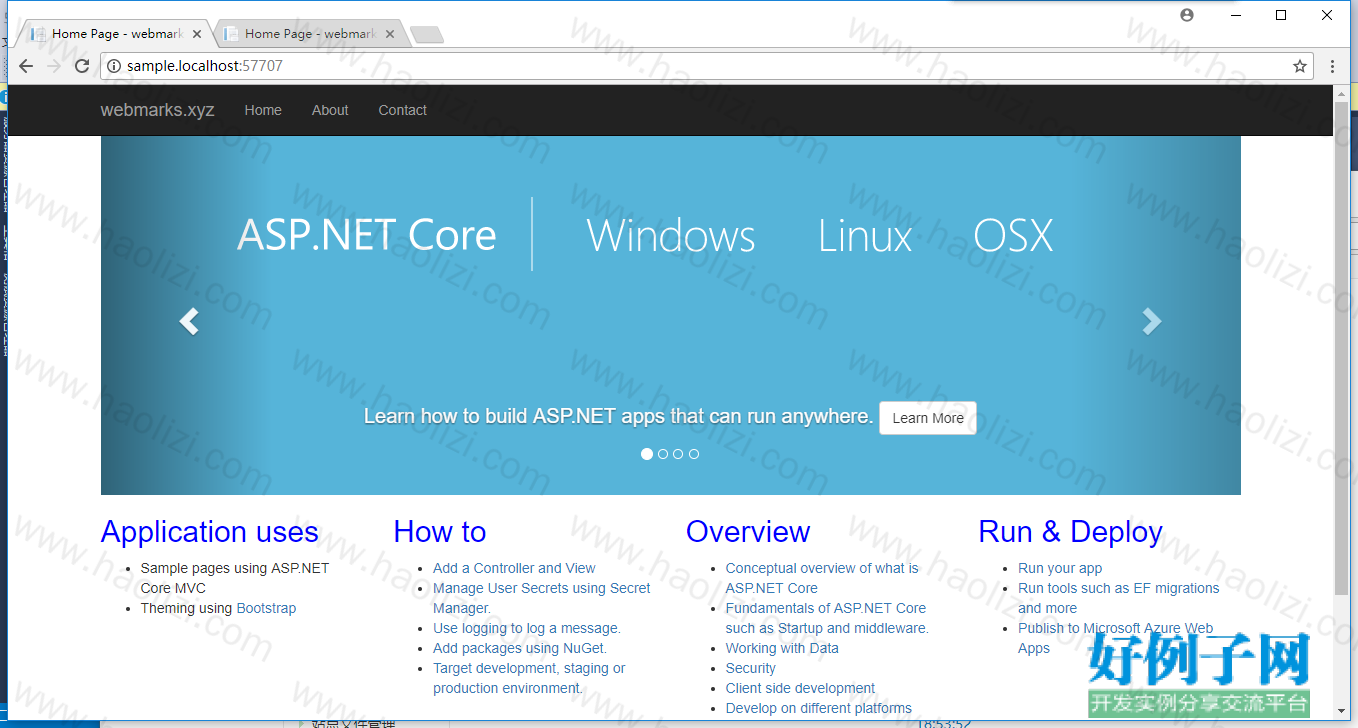Open 'Add packages using NuGet' link
This screenshot has height=728, width=1358.
pyautogui.click(x=520, y=648)
